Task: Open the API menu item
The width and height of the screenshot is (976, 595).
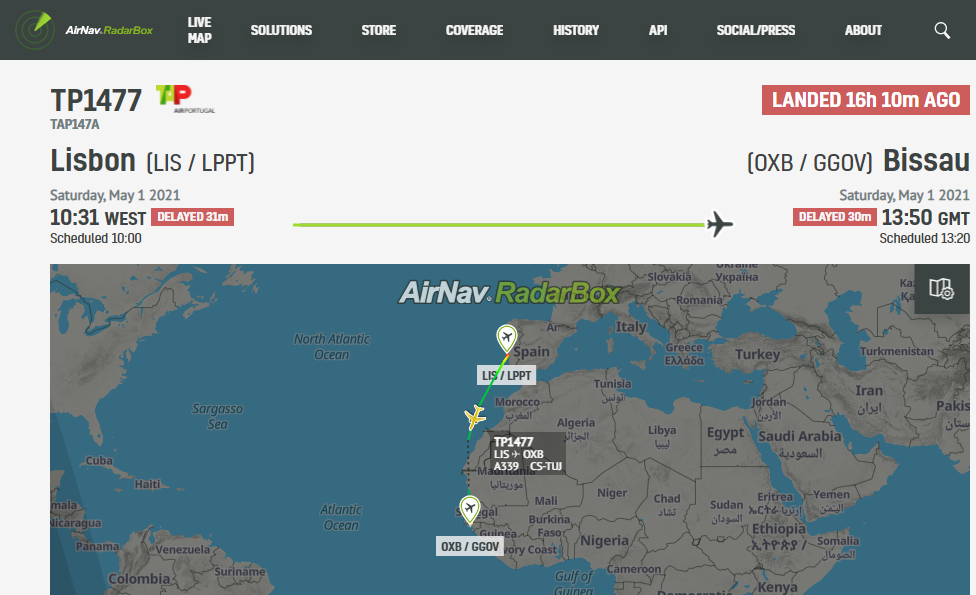Action: 658,30
